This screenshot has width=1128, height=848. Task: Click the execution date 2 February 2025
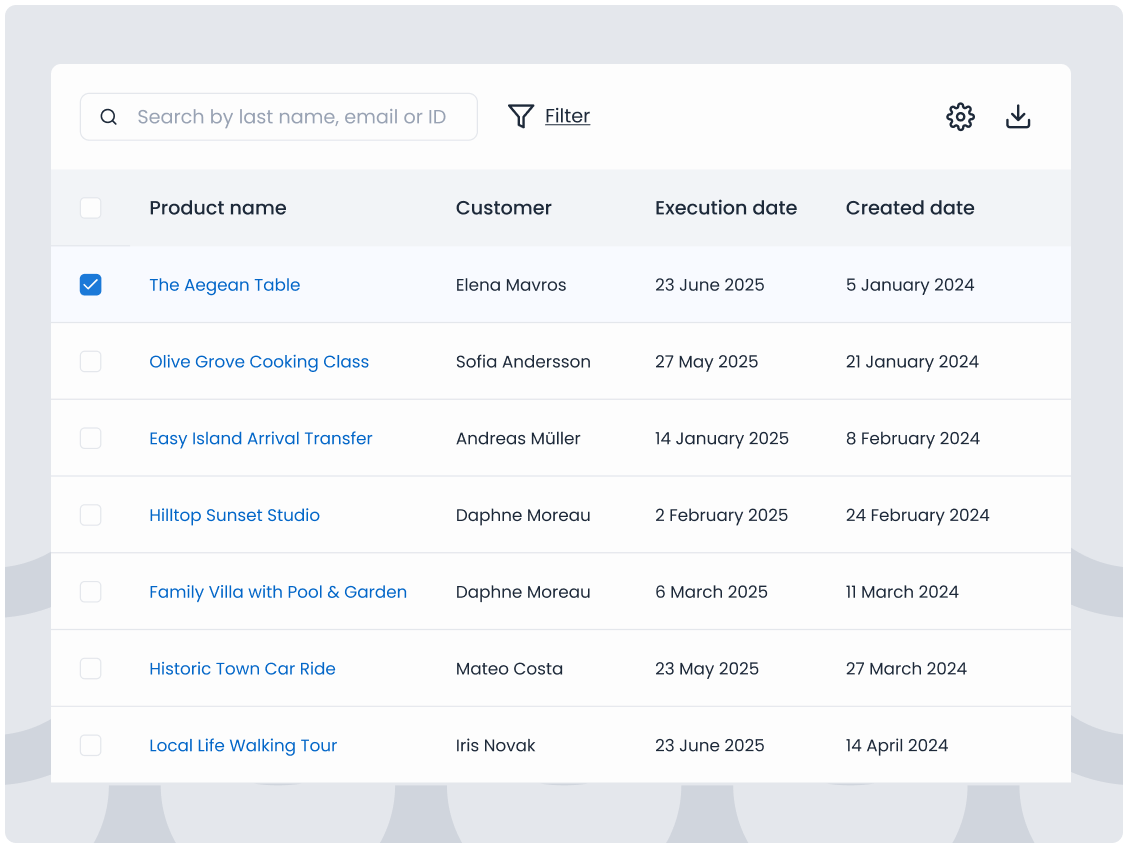coord(722,516)
